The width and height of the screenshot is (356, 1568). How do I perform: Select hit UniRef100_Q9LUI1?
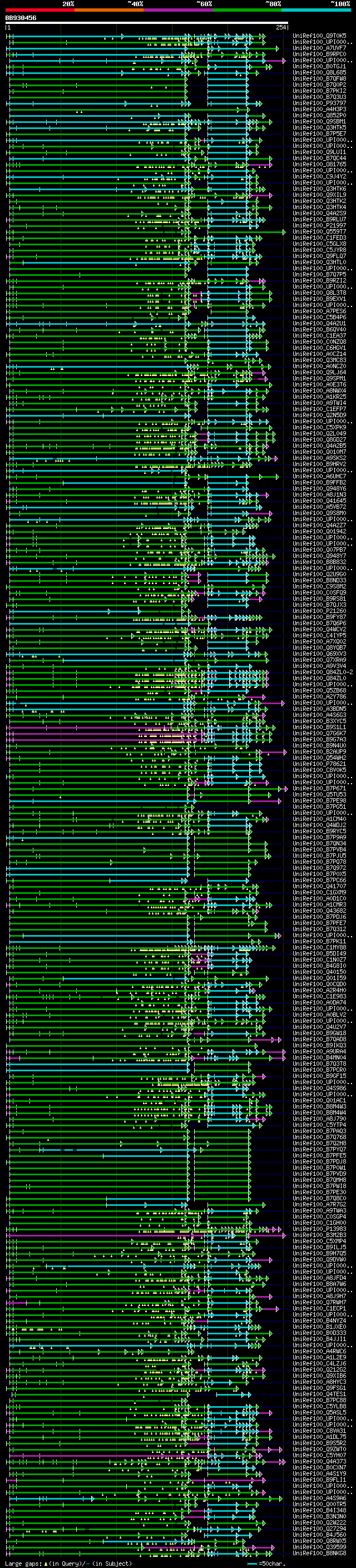[x=319, y=152]
